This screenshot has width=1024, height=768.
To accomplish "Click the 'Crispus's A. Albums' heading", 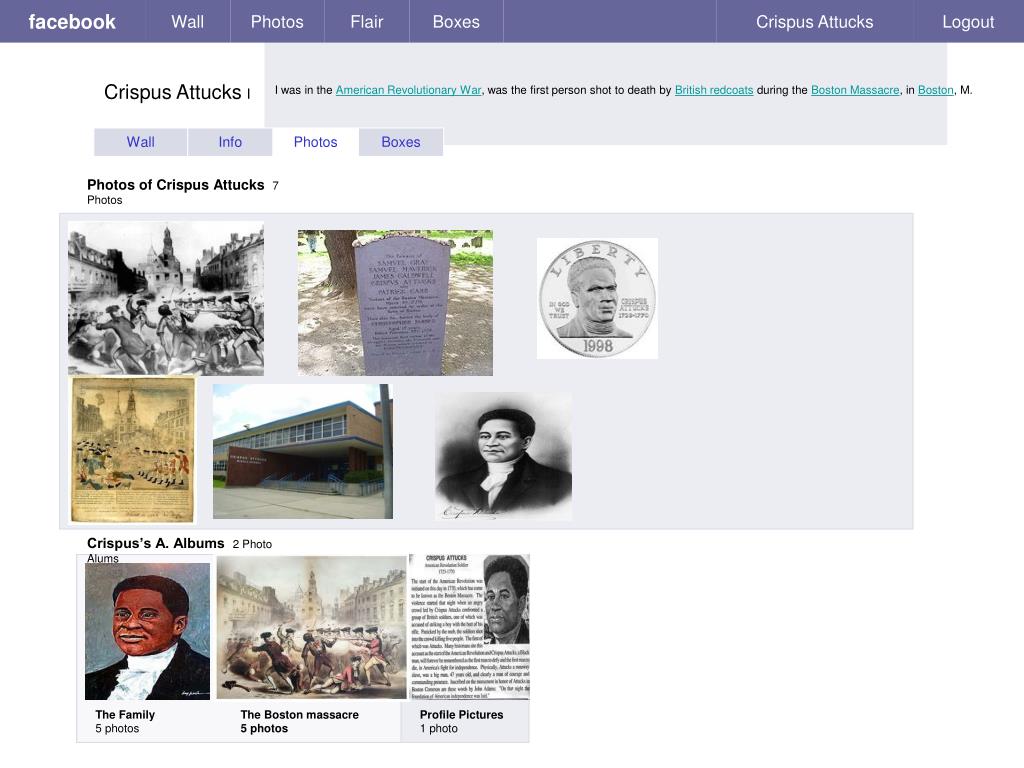I will [x=155, y=543].
